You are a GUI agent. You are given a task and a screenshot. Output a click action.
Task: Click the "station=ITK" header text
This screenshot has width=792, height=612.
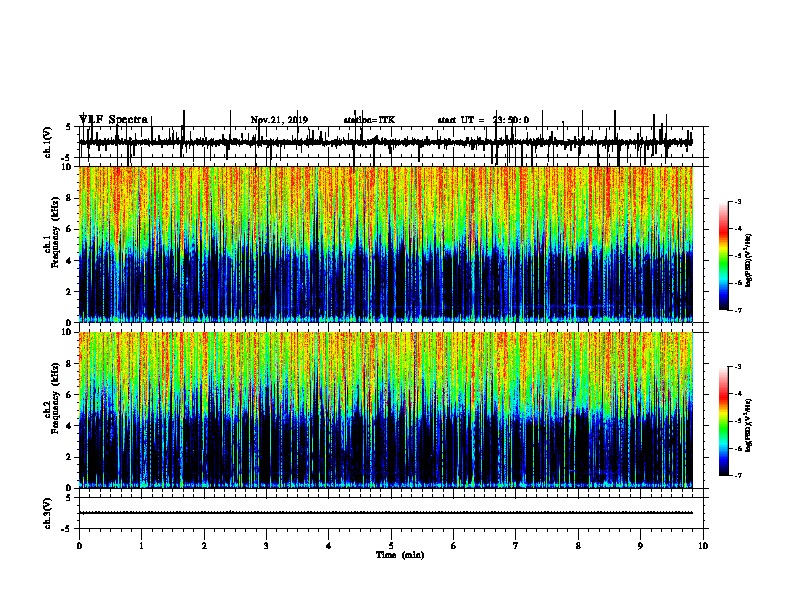[x=369, y=120]
